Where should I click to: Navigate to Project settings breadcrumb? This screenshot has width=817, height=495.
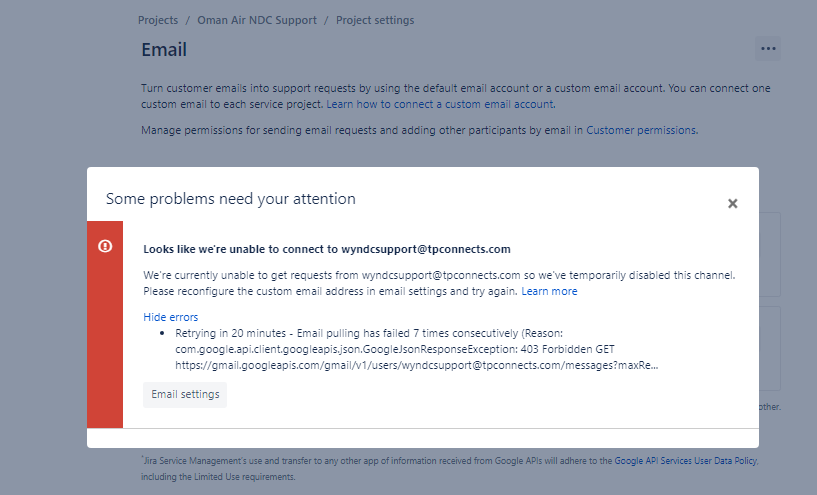point(375,20)
